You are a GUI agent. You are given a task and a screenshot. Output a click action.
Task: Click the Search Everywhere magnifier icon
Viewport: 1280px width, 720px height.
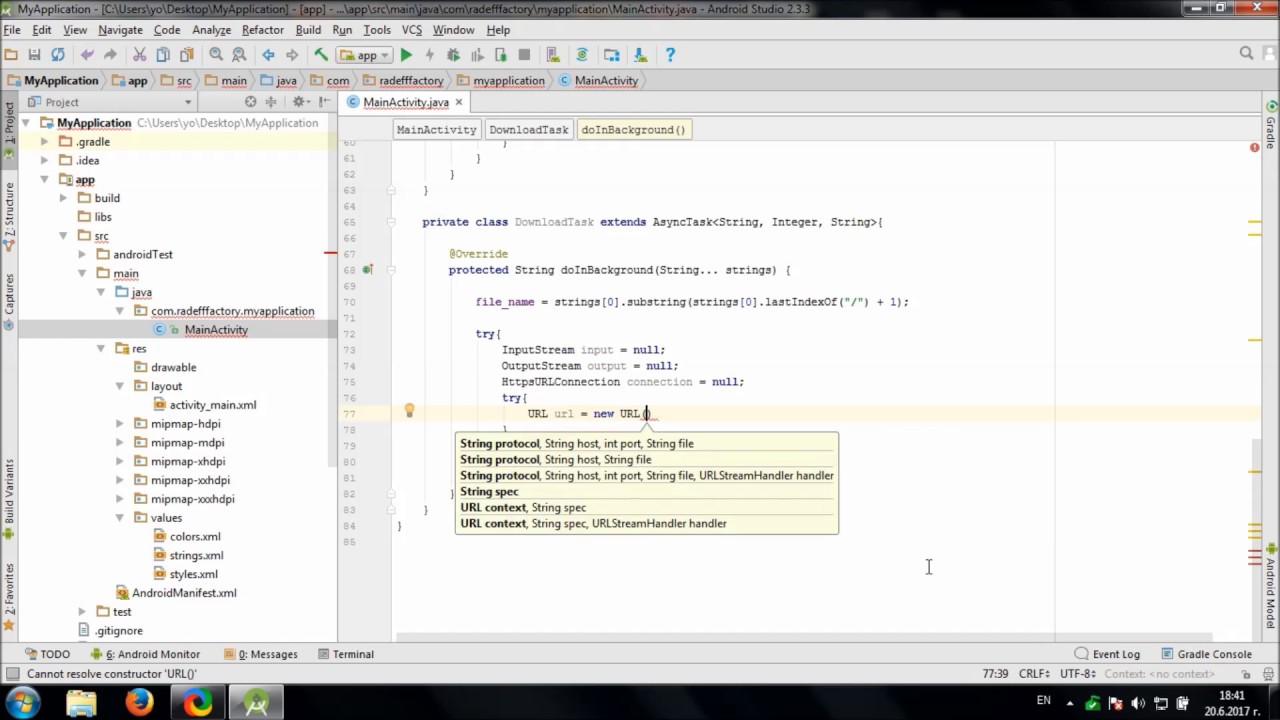coord(1246,54)
